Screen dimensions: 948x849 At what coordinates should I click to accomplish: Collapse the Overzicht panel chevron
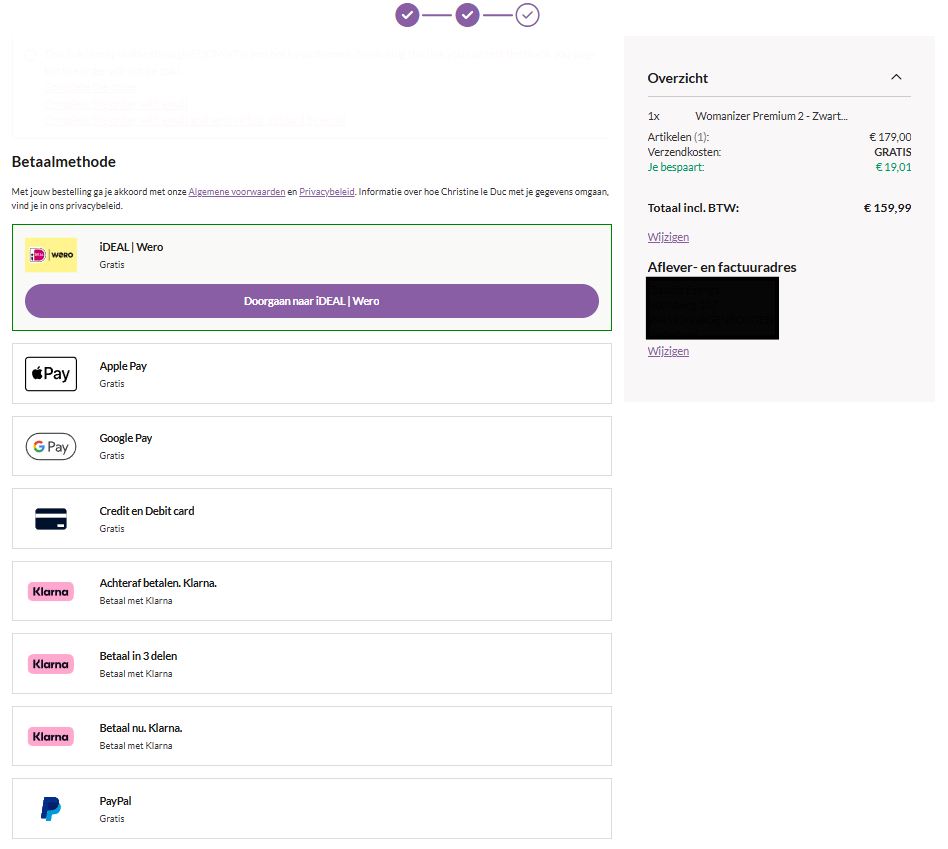pyautogui.click(x=896, y=77)
